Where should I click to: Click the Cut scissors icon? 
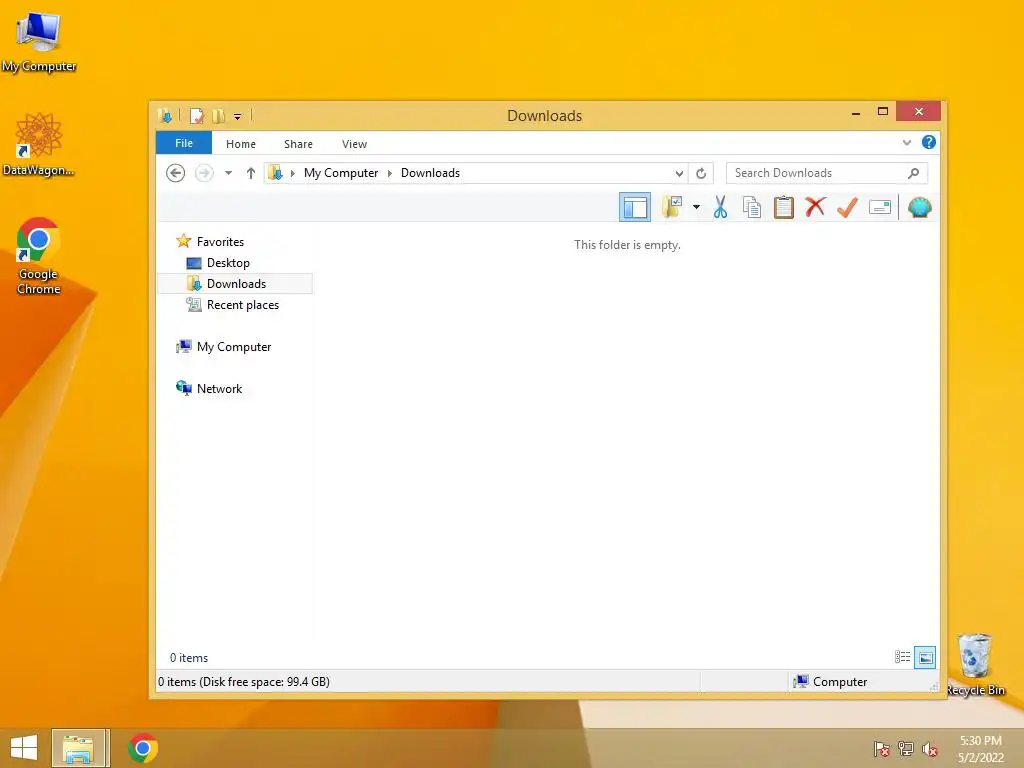(x=720, y=208)
